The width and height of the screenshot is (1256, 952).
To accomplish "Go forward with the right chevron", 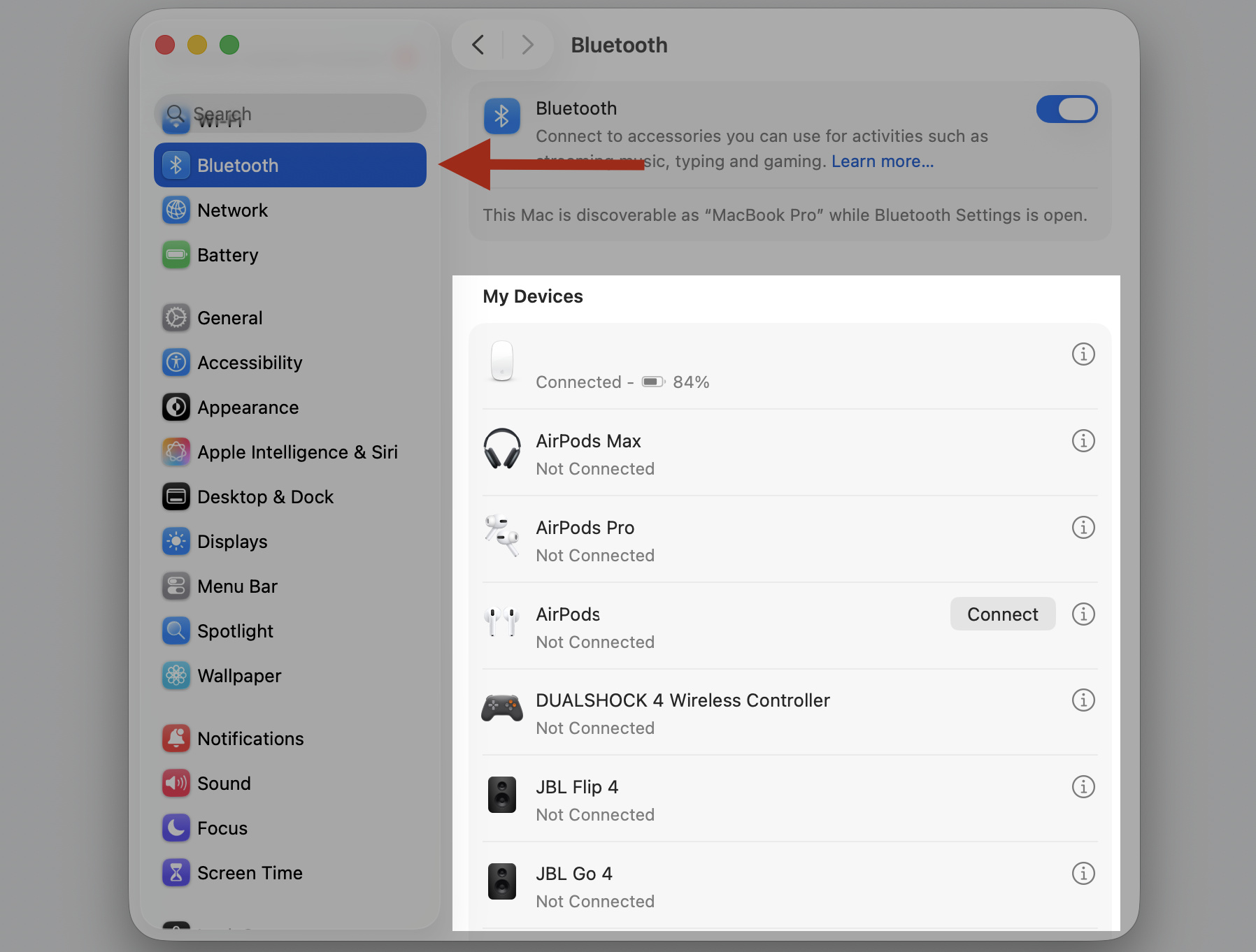I will point(527,45).
